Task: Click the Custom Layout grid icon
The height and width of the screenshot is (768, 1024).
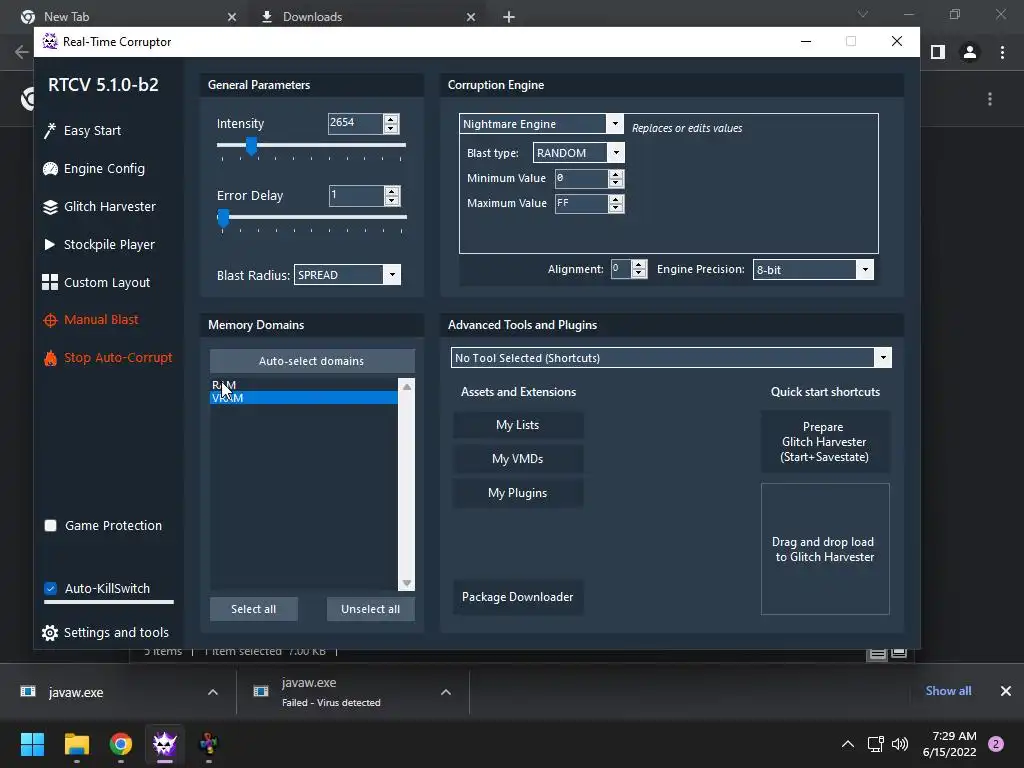Action: click(x=50, y=282)
